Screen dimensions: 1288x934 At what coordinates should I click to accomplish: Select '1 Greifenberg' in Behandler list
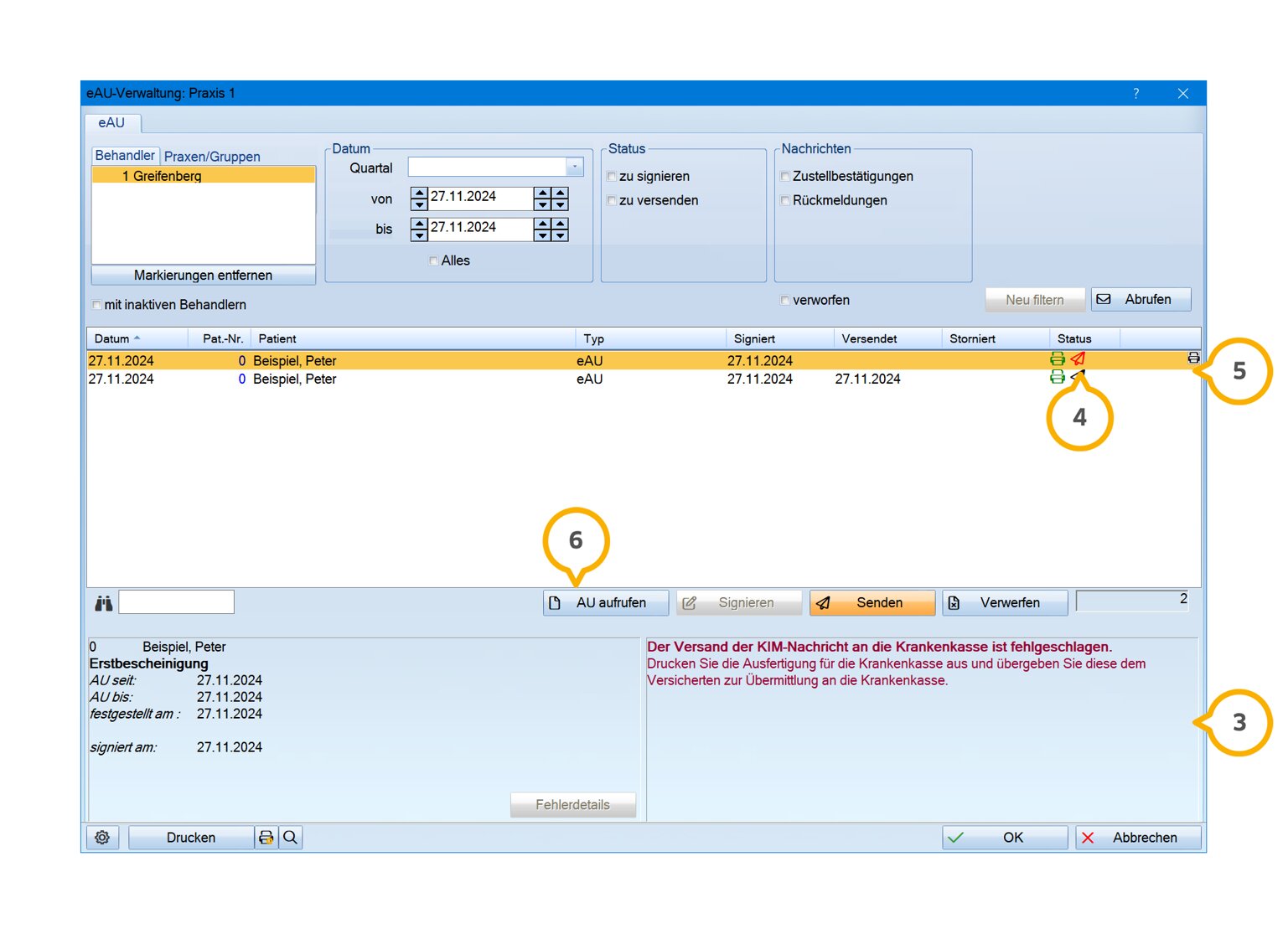204,176
